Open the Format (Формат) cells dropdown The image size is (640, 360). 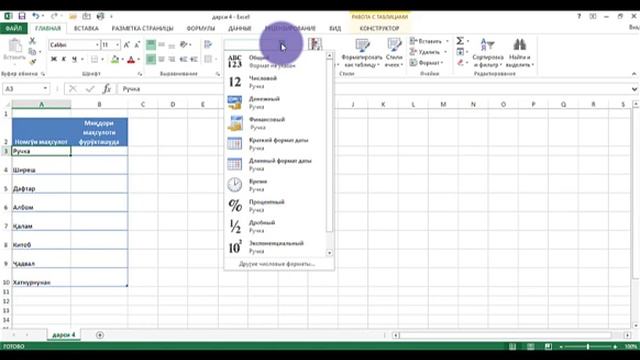pos(442,63)
